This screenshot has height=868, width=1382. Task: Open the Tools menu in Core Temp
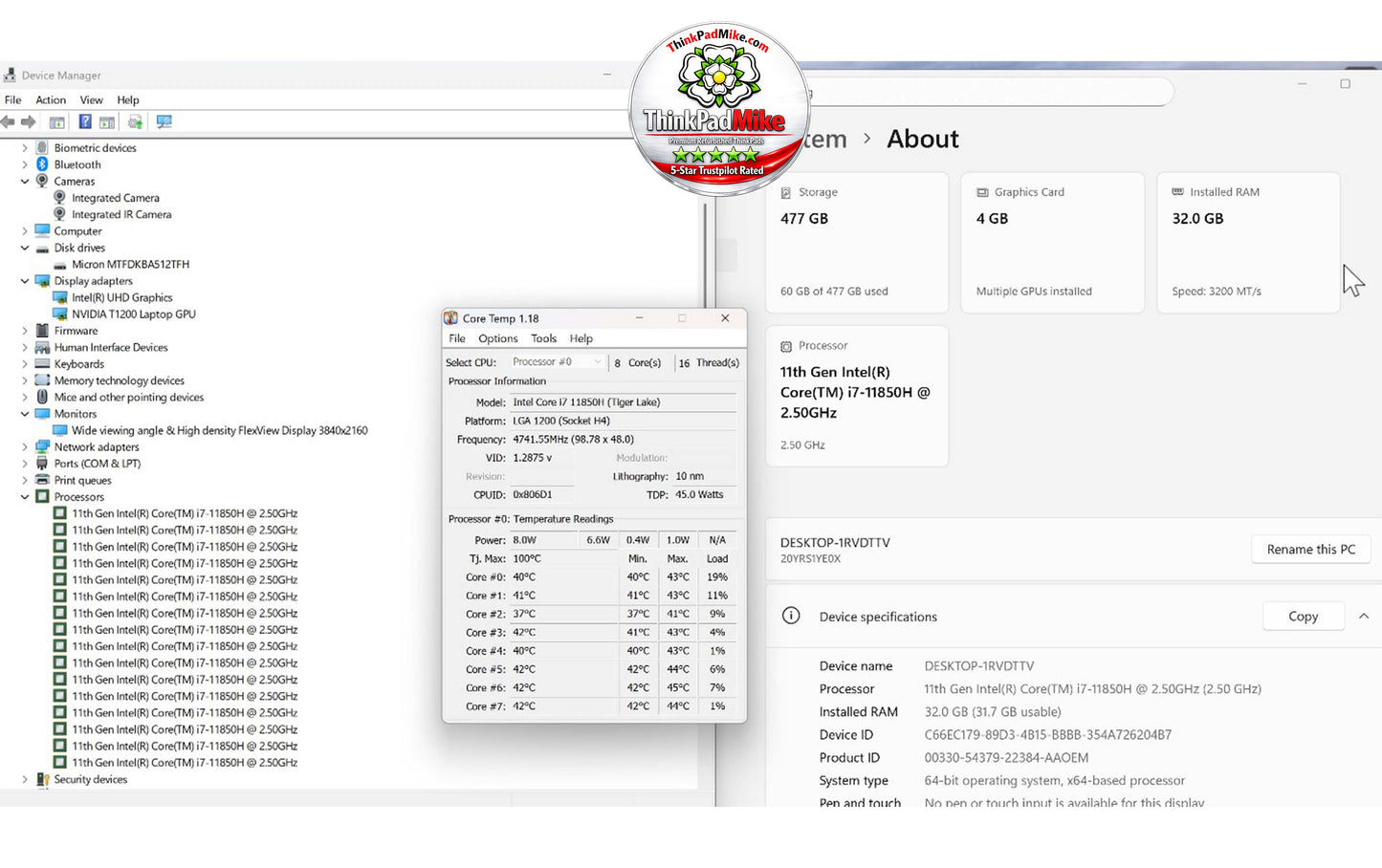click(544, 338)
